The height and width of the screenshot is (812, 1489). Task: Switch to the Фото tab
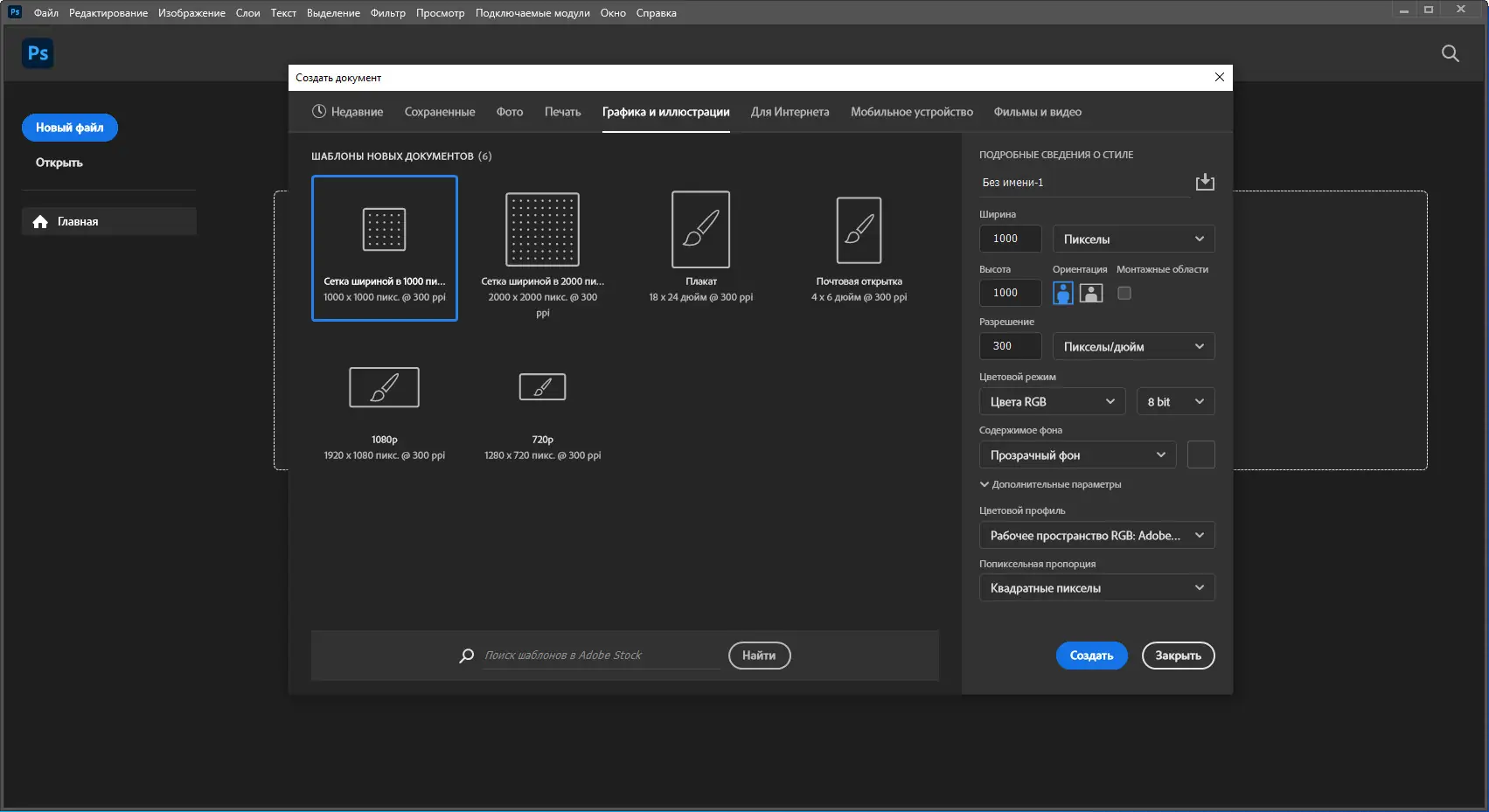510,112
